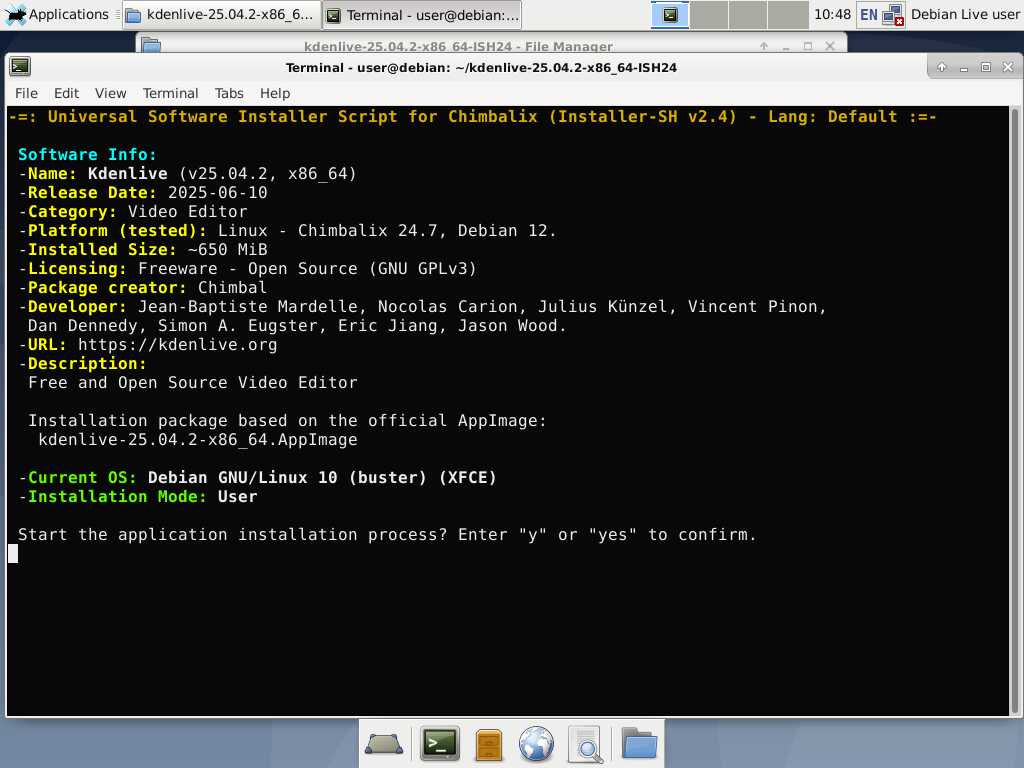The image size is (1024, 768).
Task: Click the network connection tray icon
Action: pos(893,14)
